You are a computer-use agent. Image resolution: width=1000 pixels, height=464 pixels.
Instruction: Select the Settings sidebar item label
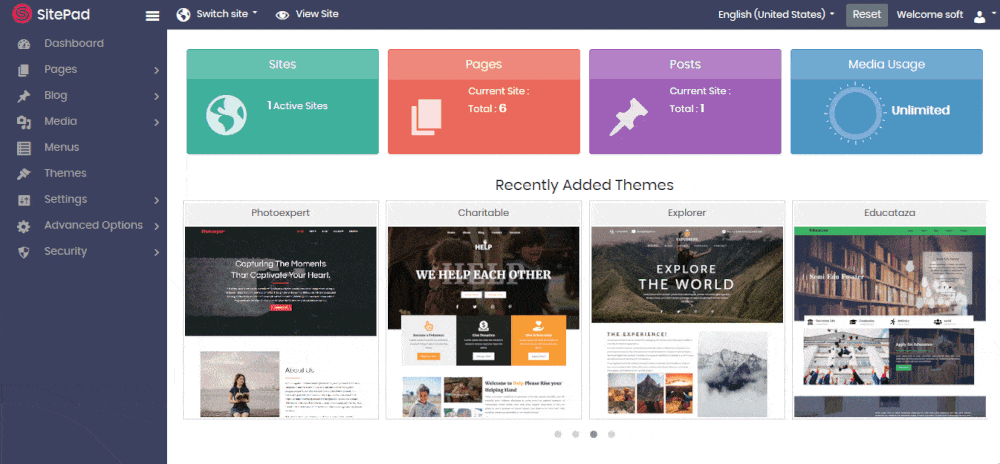click(66, 199)
